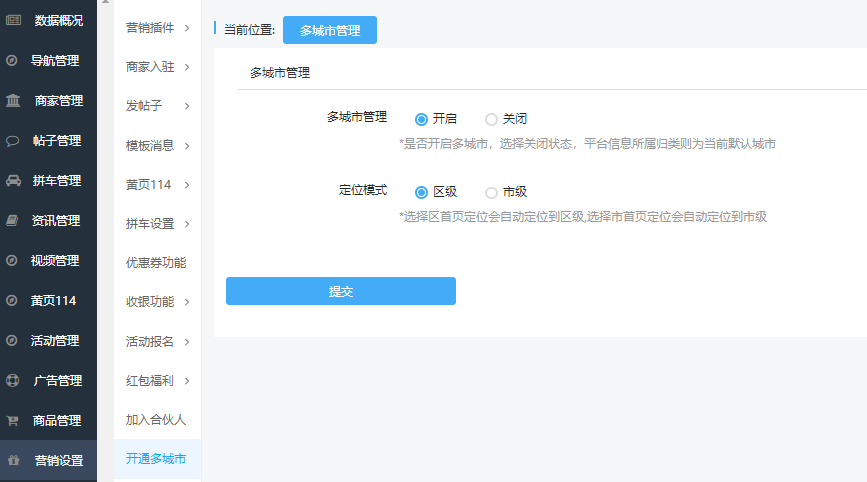Open 广告管理 menu label
The height and width of the screenshot is (482, 867).
(58, 380)
